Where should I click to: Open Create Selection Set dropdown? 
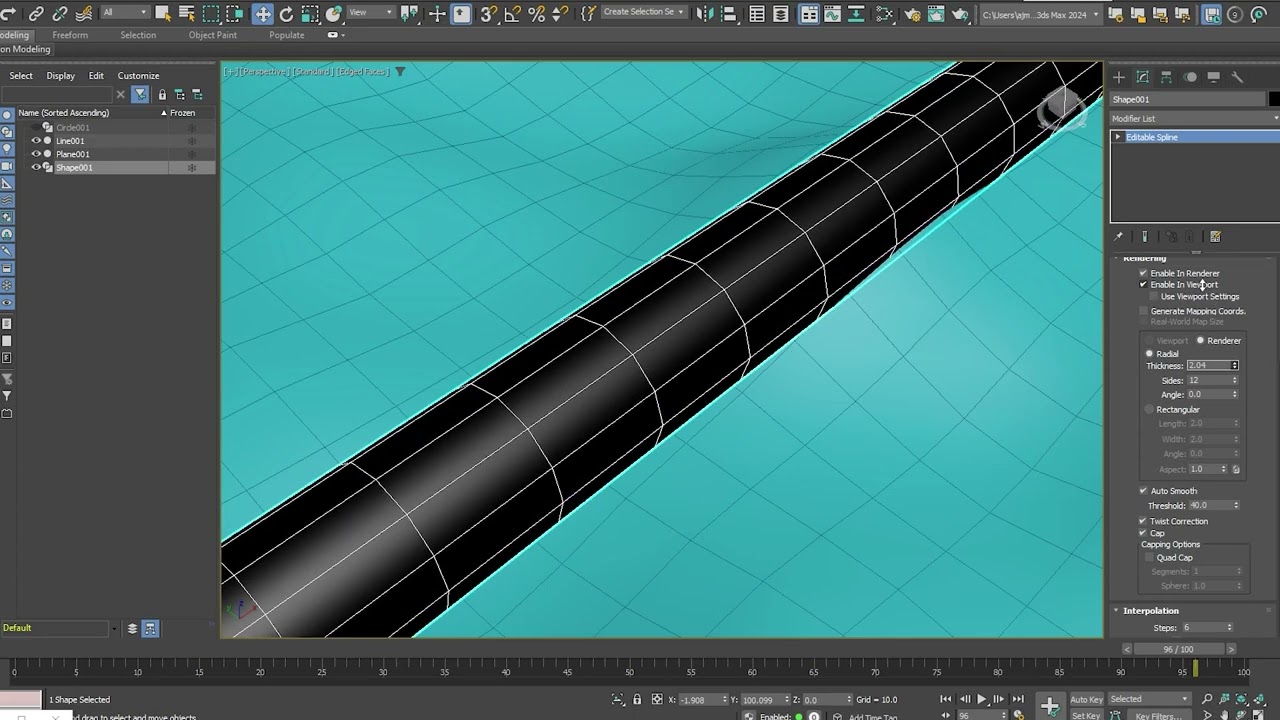click(644, 12)
